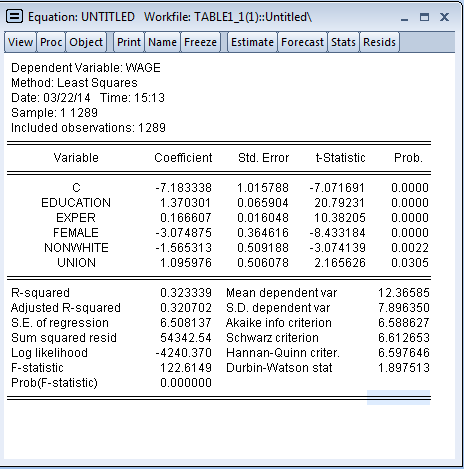The height and width of the screenshot is (469, 464).
Task: Select the 'Sample: 1 1289' line
Action: [x=54, y=113]
